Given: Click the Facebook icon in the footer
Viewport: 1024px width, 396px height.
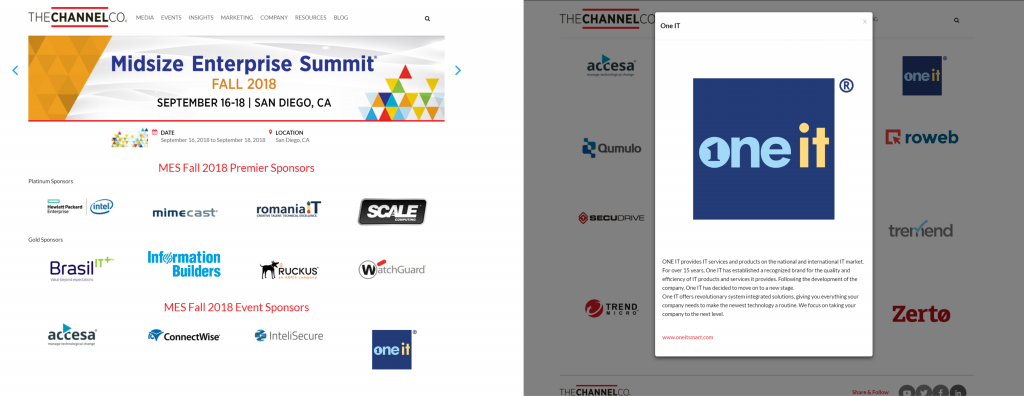Looking at the screenshot, I should click(x=940, y=392).
